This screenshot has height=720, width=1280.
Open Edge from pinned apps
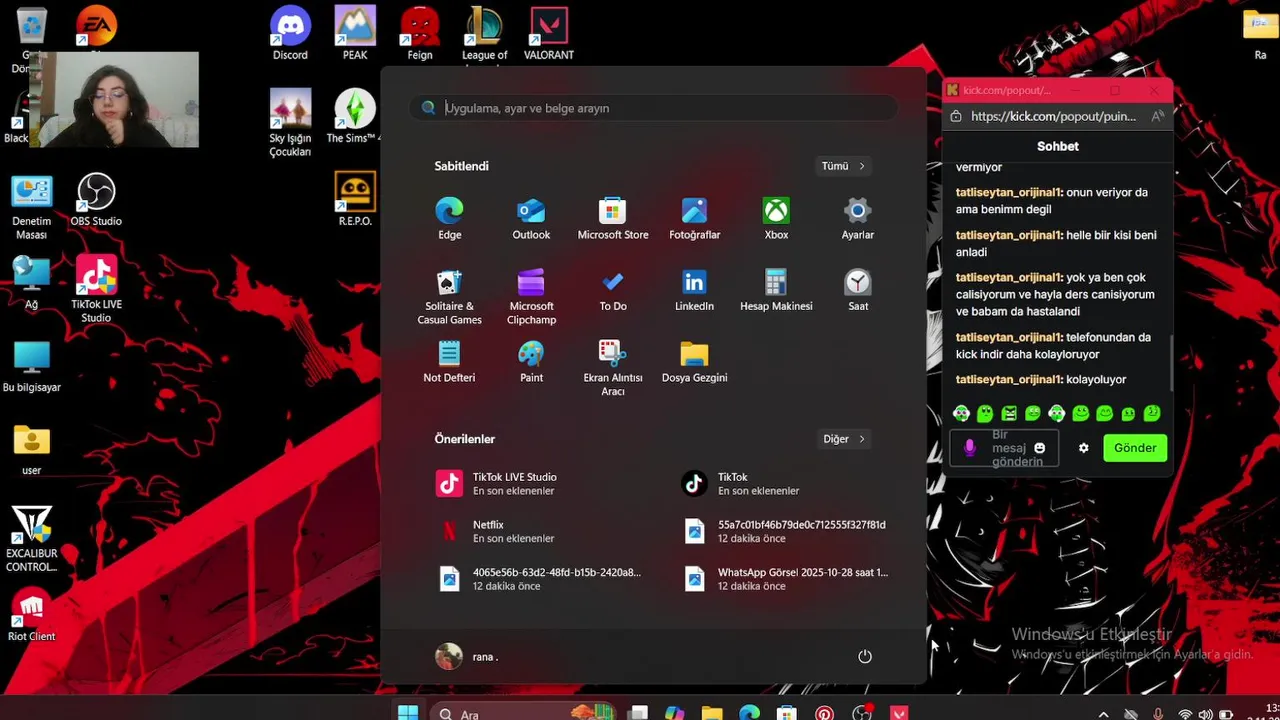click(449, 219)
